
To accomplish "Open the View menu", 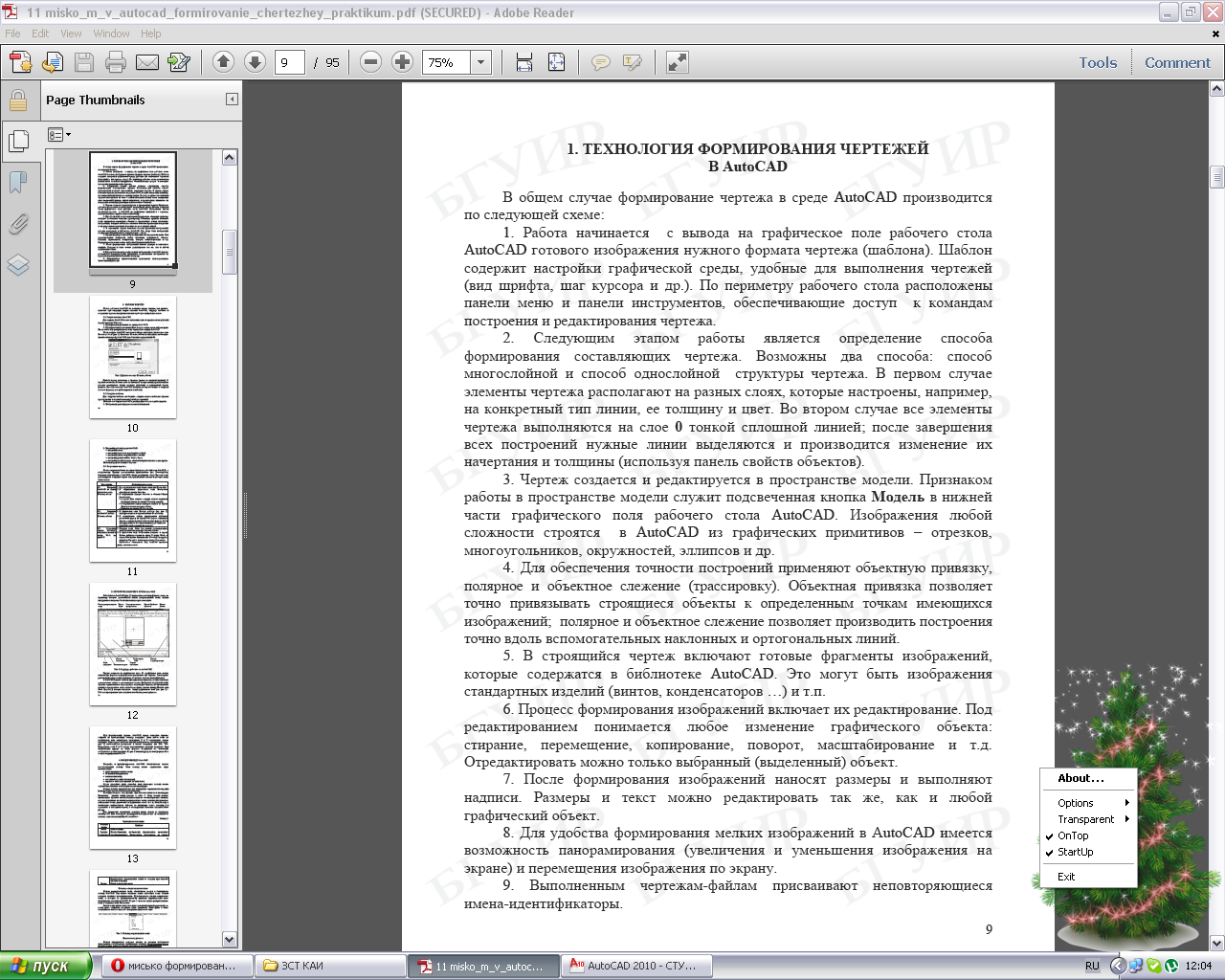I will (x=71, y=33).
